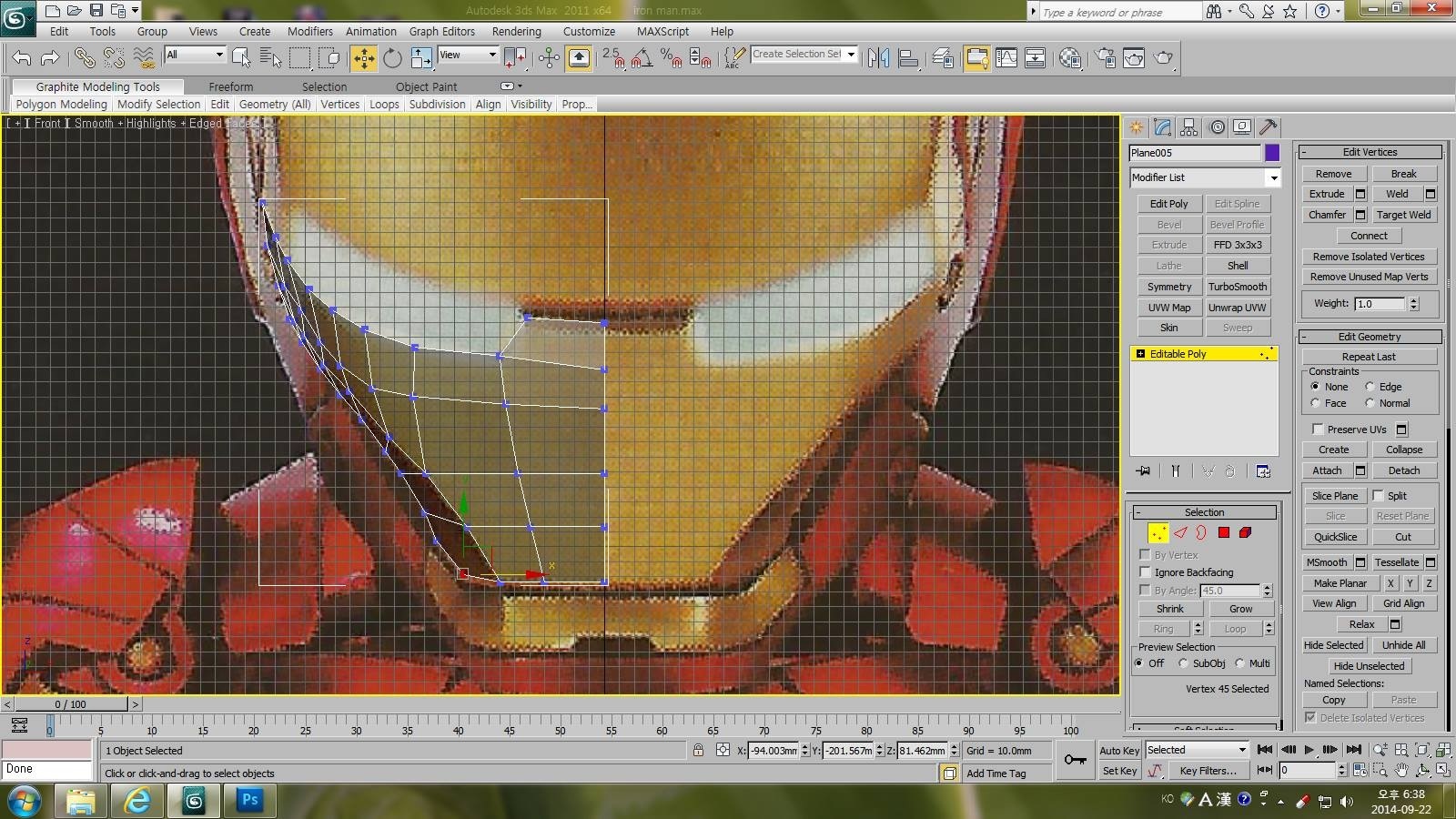Click the Target Weld button

(x=1403, y=215)
